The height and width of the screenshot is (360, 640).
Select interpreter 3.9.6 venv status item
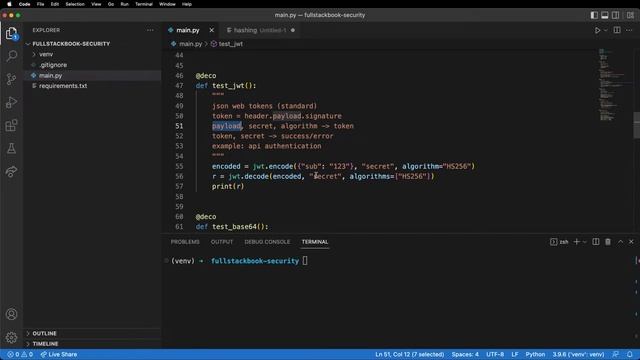point(578,354)
